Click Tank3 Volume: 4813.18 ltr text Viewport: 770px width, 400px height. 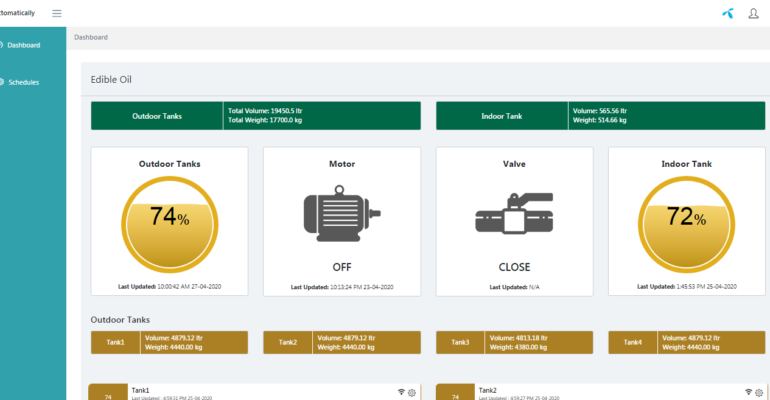coord(518,338)
